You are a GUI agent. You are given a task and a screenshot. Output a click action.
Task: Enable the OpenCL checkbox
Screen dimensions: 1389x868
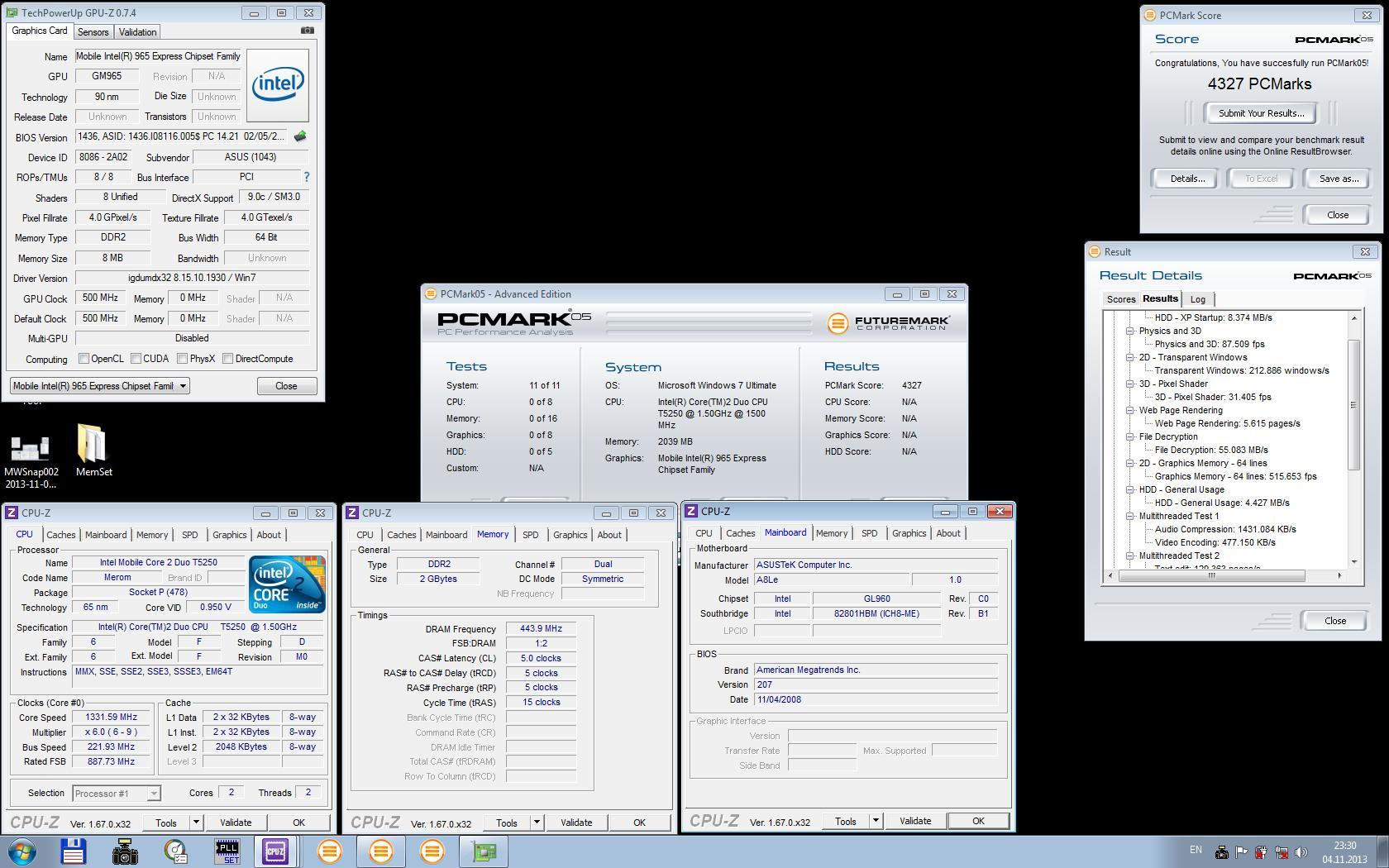84,359
